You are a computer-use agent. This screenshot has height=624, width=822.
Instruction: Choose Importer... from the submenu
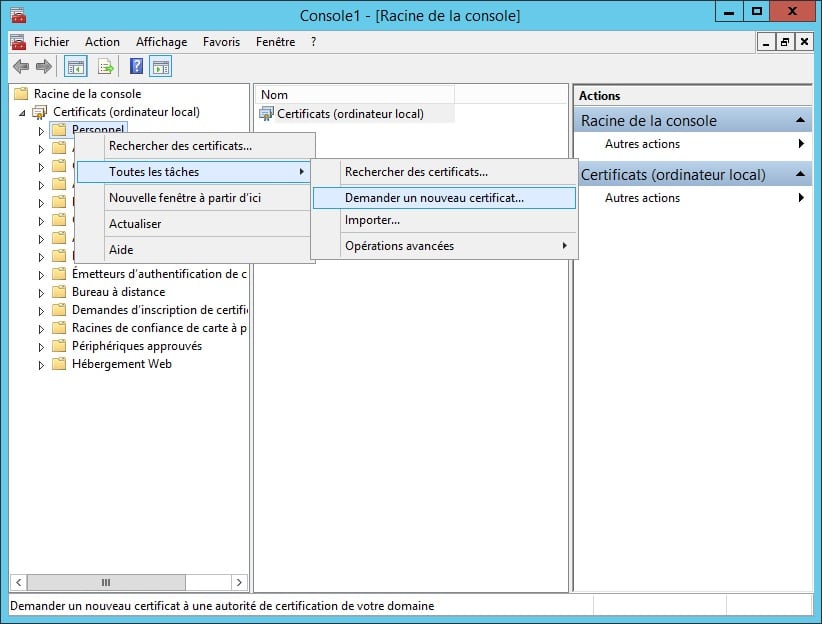point(372,220)
